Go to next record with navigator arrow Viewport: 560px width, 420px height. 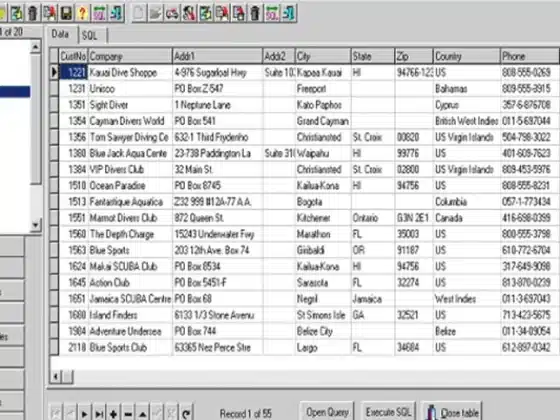tap(84, 414)
